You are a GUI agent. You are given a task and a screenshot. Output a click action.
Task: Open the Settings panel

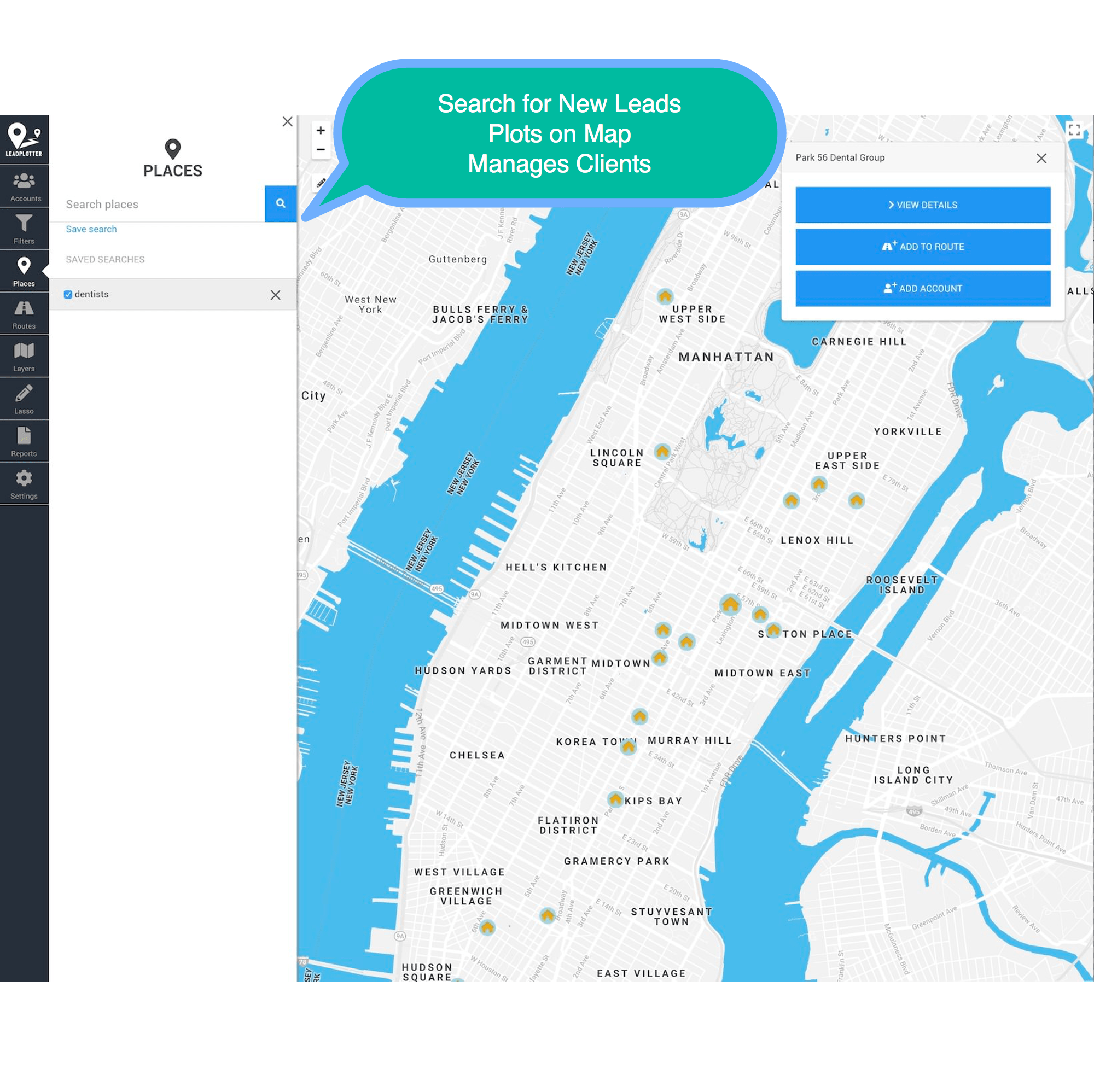[x=25, y=483]
